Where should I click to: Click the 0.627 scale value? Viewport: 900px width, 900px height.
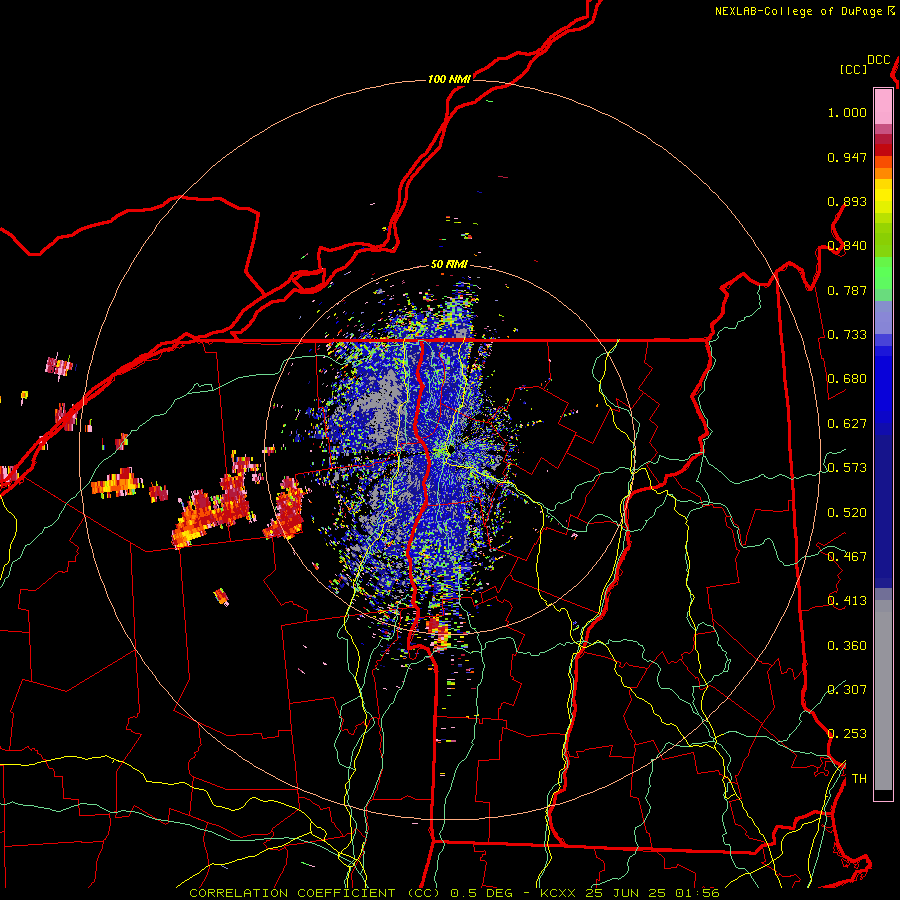click(x=847, y=424)
